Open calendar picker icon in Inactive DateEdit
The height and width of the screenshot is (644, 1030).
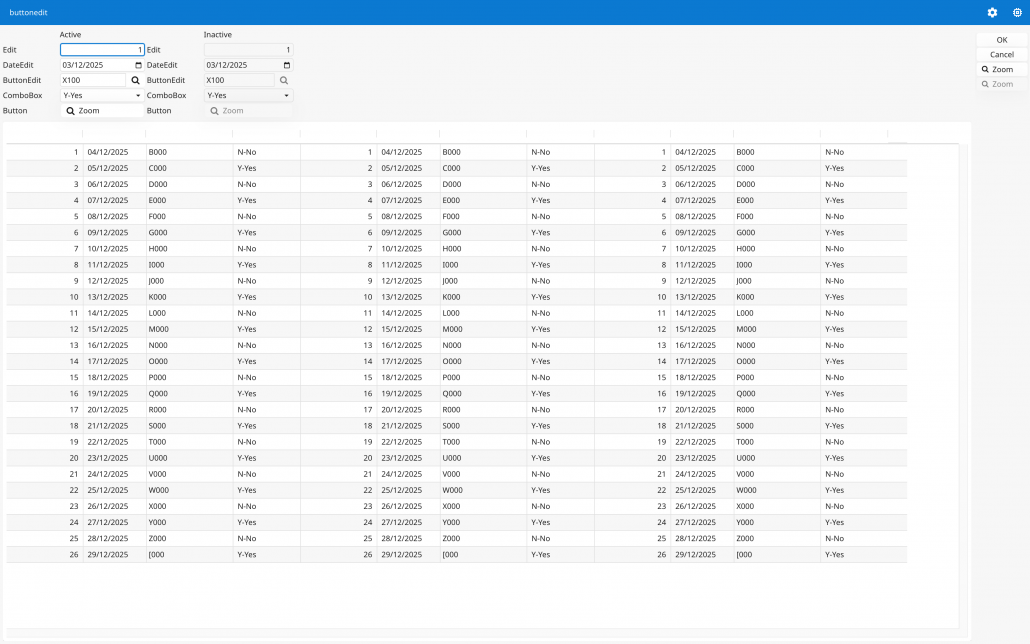(x=287, y=65)
